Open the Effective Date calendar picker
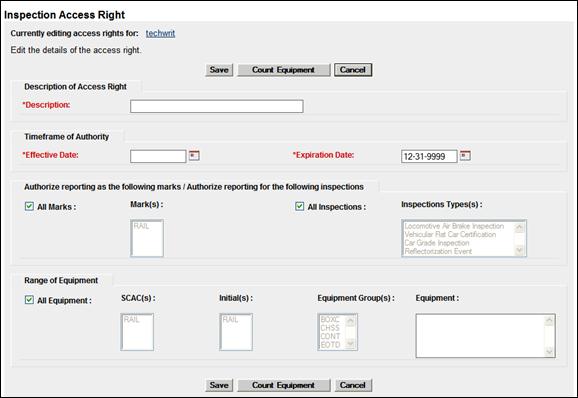The image size is (578, 398). 194,156
